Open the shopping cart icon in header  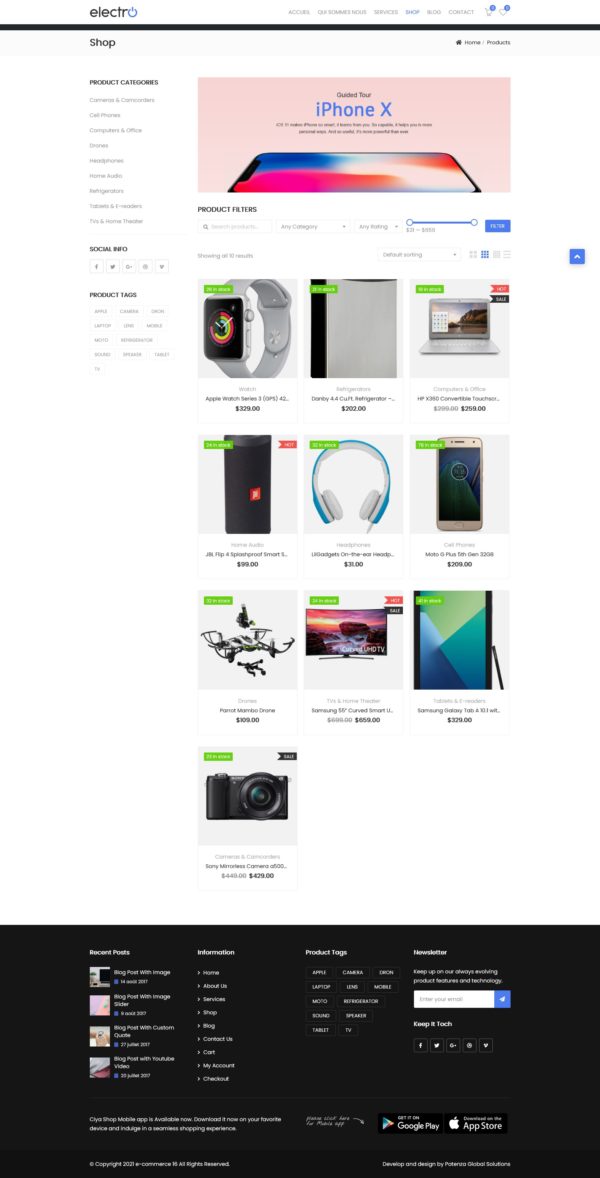[x=488, y=12]
